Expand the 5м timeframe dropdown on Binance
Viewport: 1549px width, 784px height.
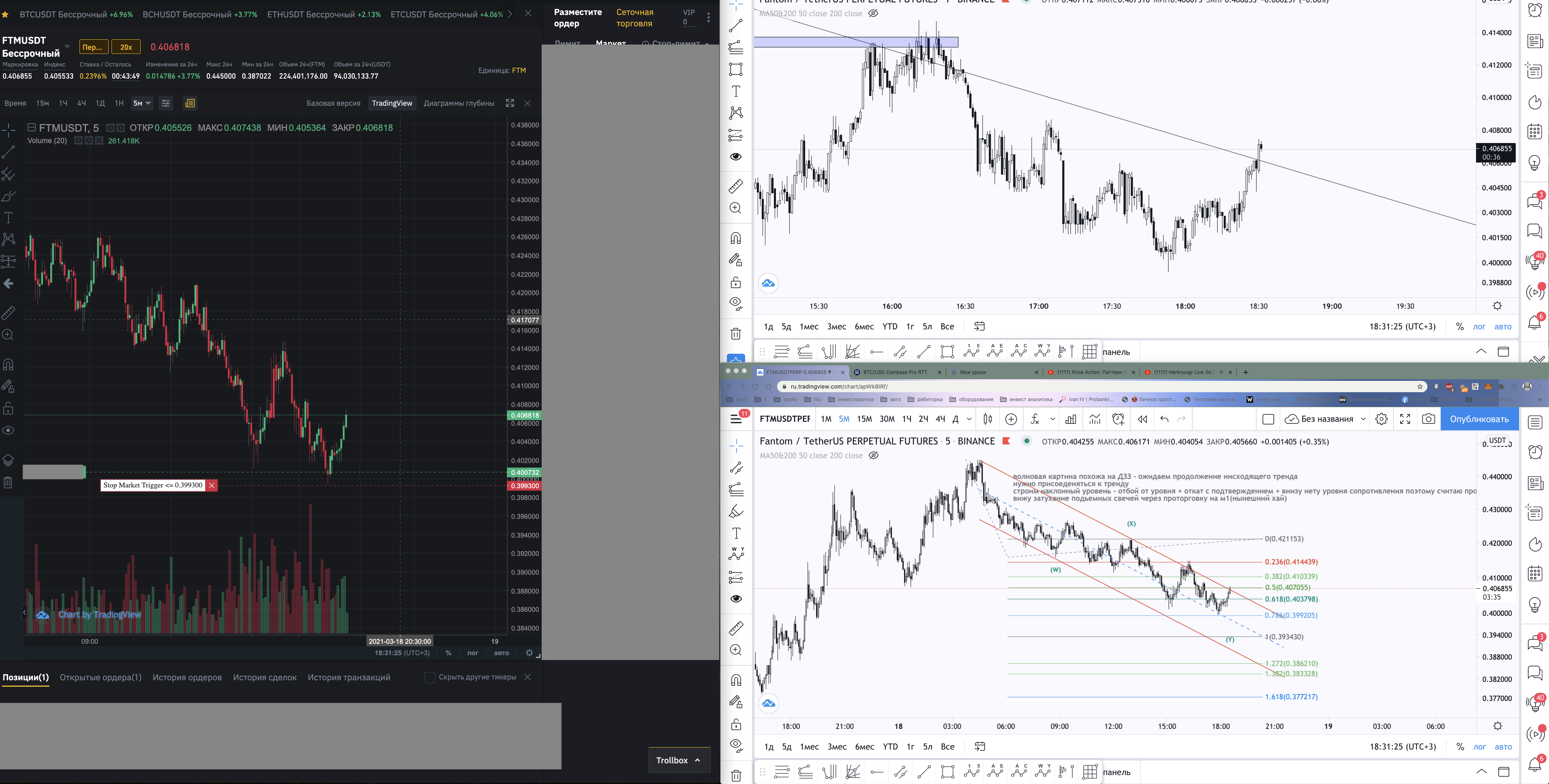(x=148, y=103)
